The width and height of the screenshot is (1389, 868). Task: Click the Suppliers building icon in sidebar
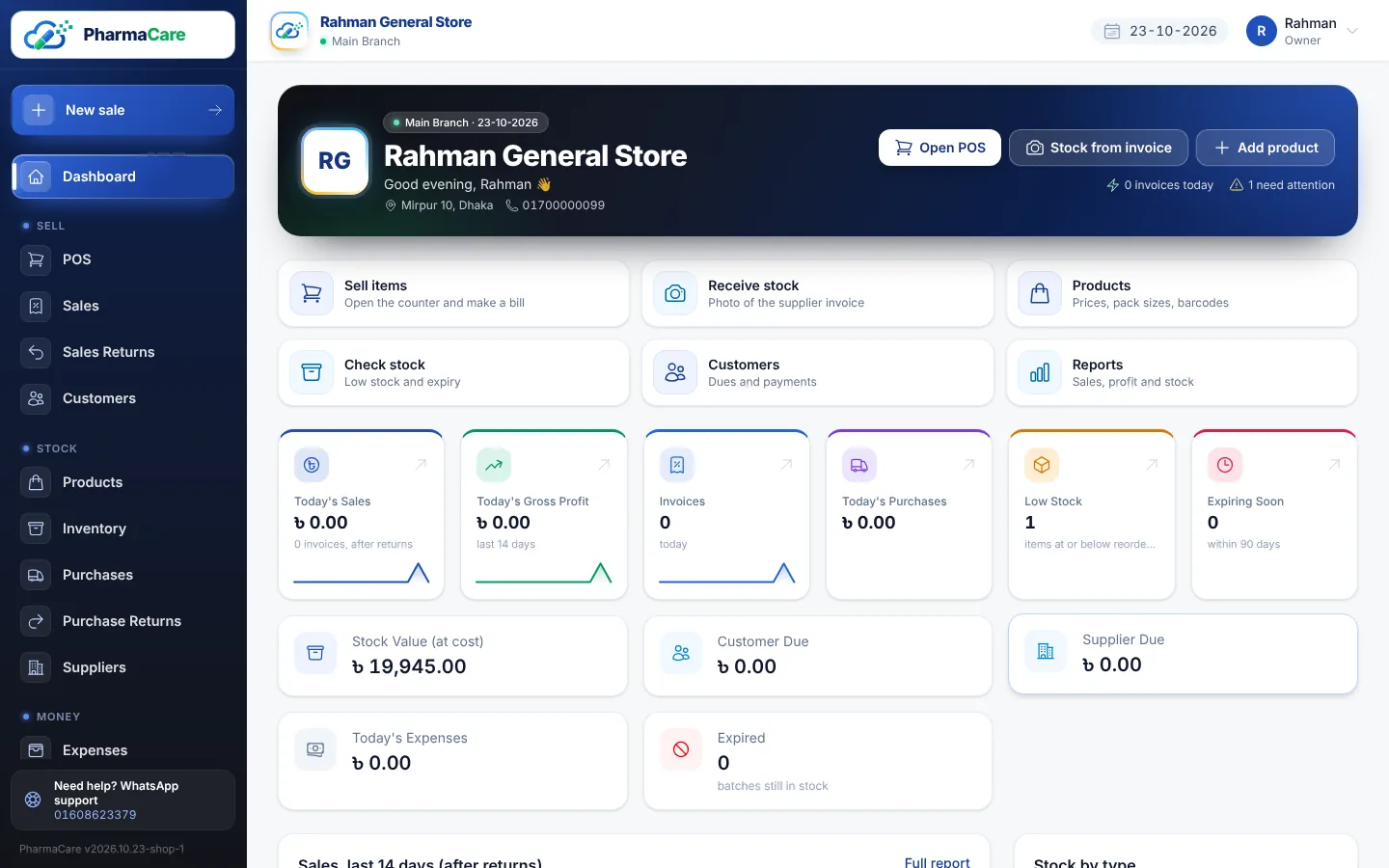(x=36, y=667)
